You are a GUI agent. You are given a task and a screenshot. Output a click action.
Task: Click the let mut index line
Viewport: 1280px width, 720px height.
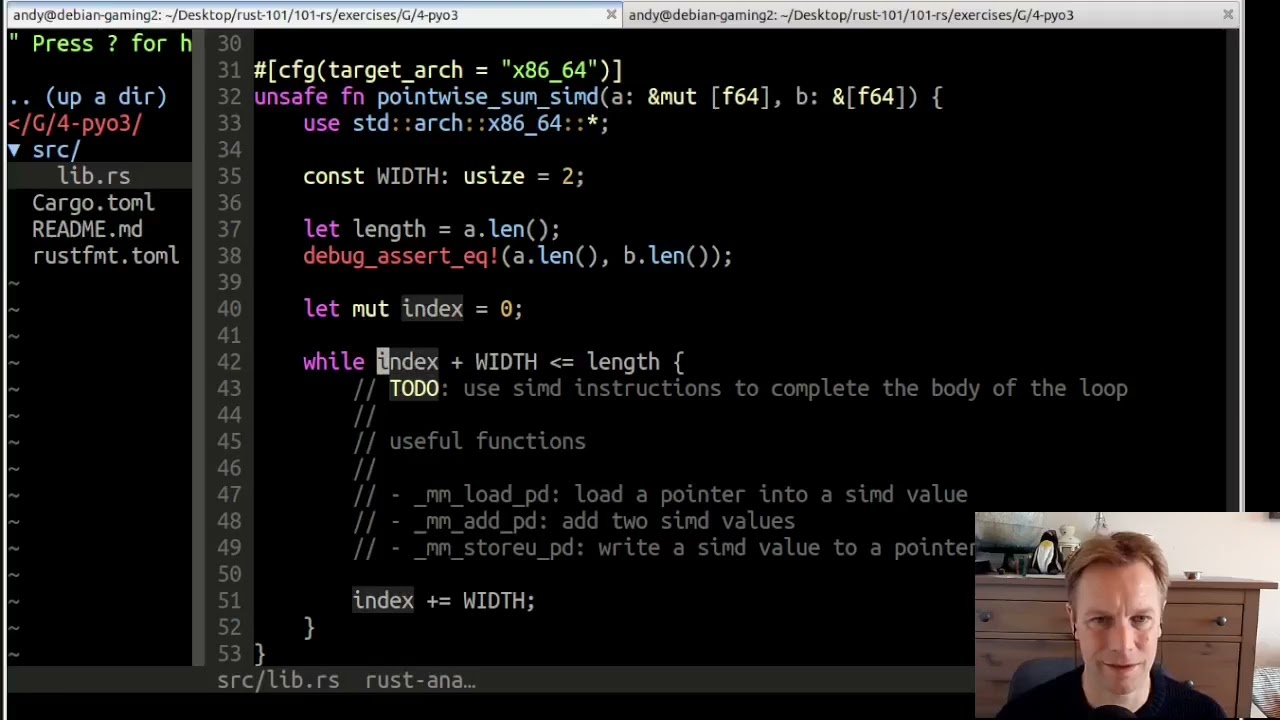pyautogui.click(x=413, y=309)
